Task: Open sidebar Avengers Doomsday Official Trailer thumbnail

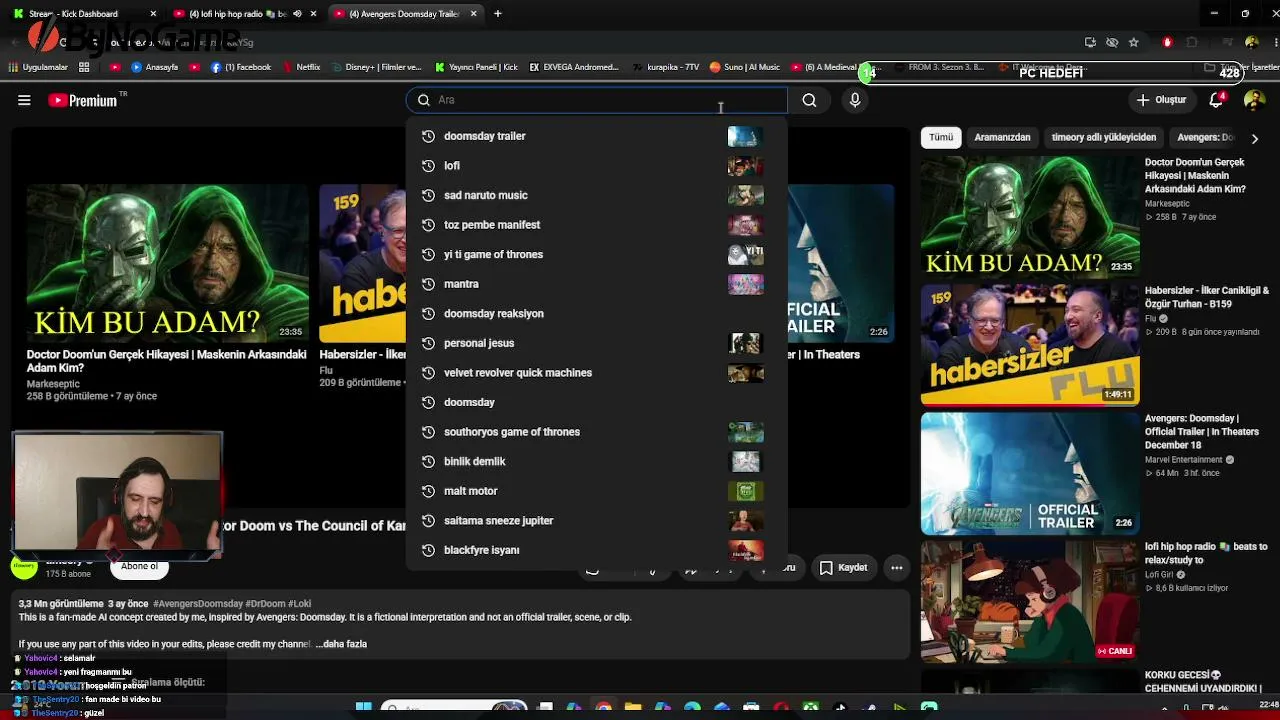Action: pyautogui.click(x=1030, y=474)
